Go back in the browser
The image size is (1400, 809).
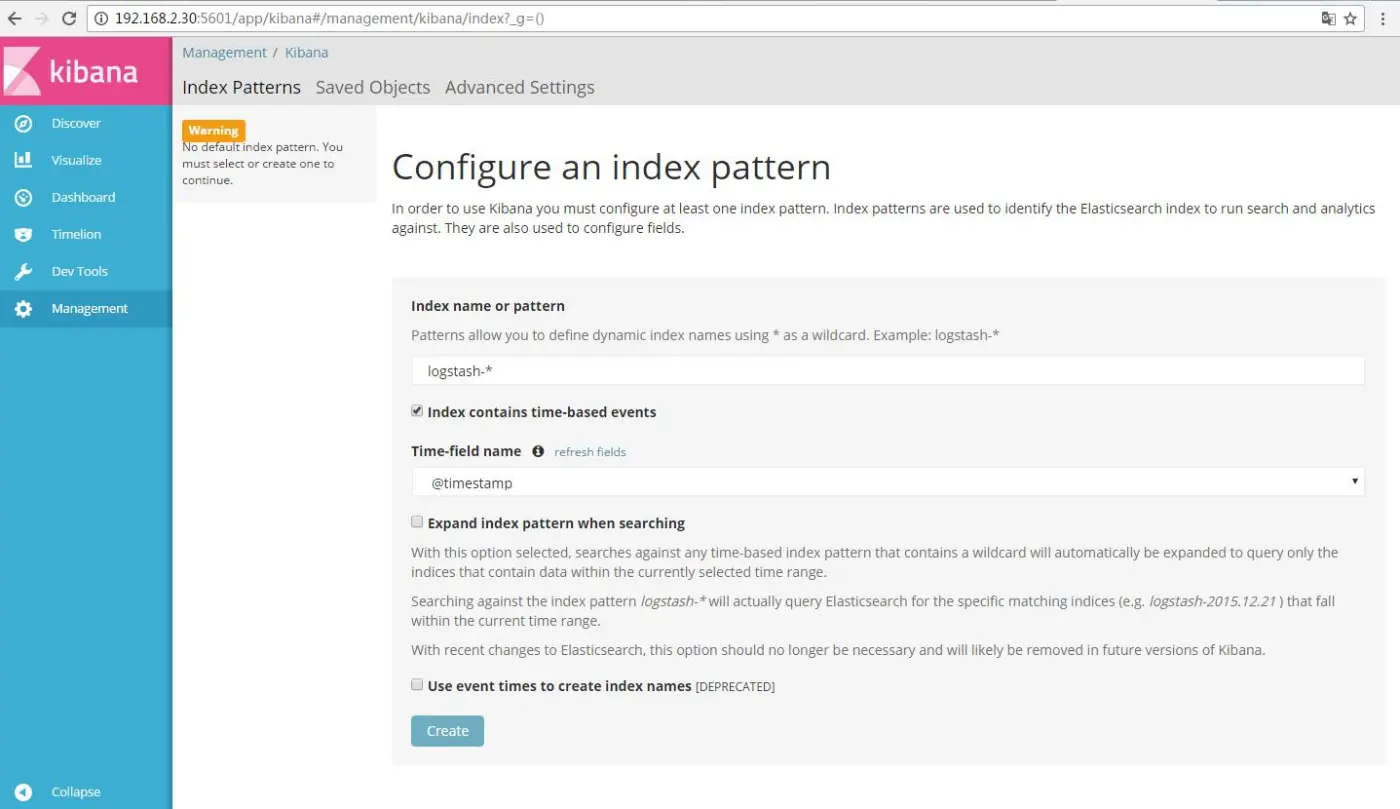[14, 18]
